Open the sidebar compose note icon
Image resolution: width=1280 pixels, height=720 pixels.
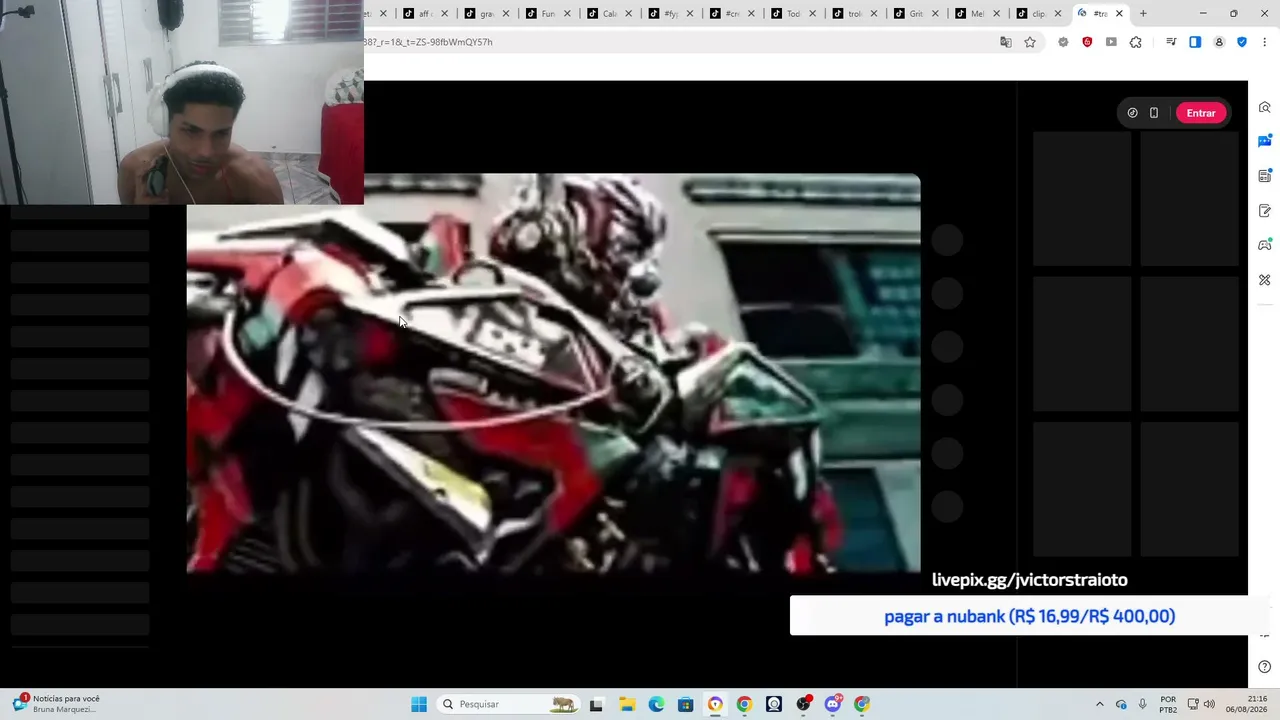(x=1265, y=211)
